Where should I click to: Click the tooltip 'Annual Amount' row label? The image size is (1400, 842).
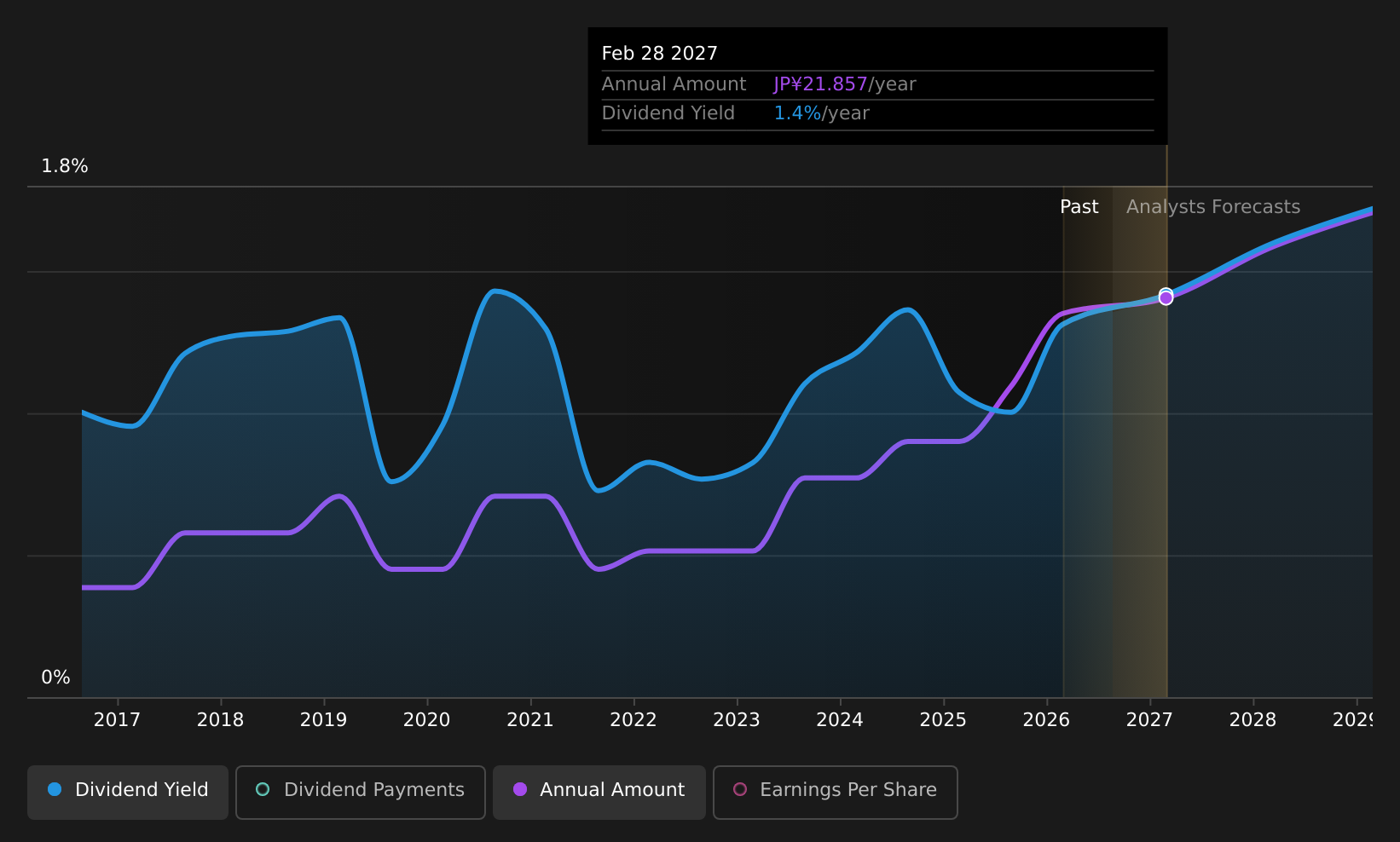tap(674, 84)
